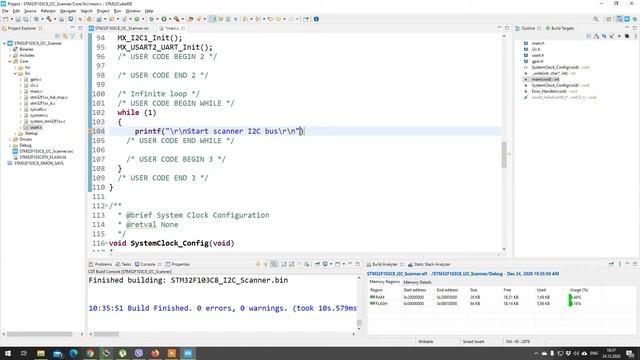
Task: Click the green Run toolbar icon
Action: (164, 19)
